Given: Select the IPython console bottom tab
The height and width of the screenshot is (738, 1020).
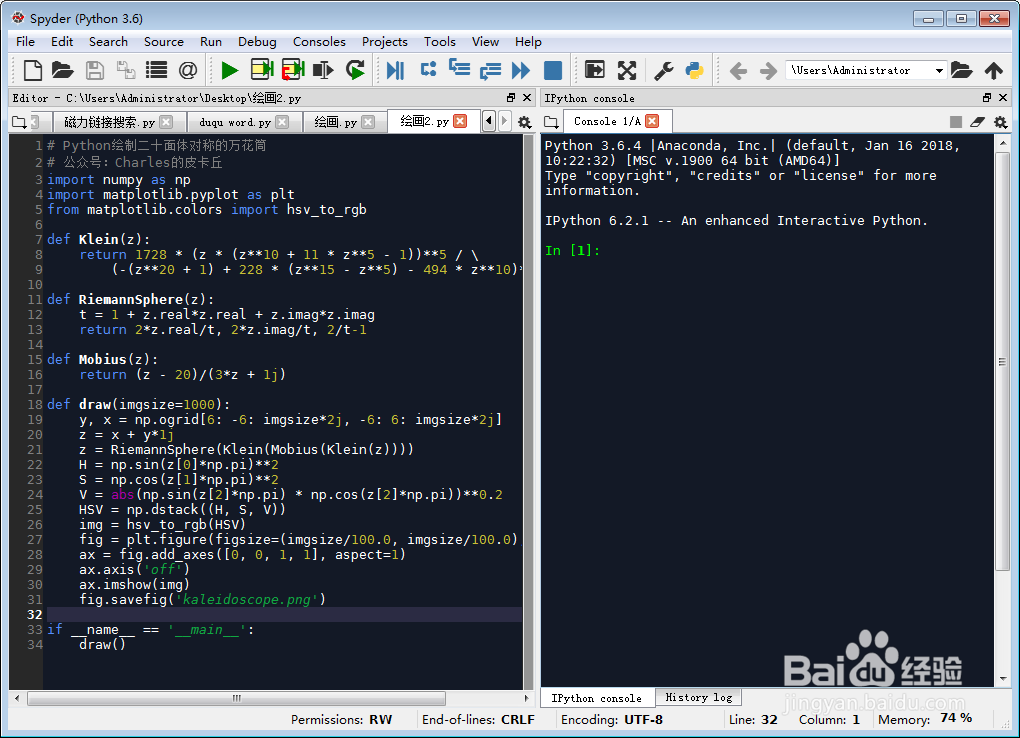Looking at the screenshot, I should [597, 698].
